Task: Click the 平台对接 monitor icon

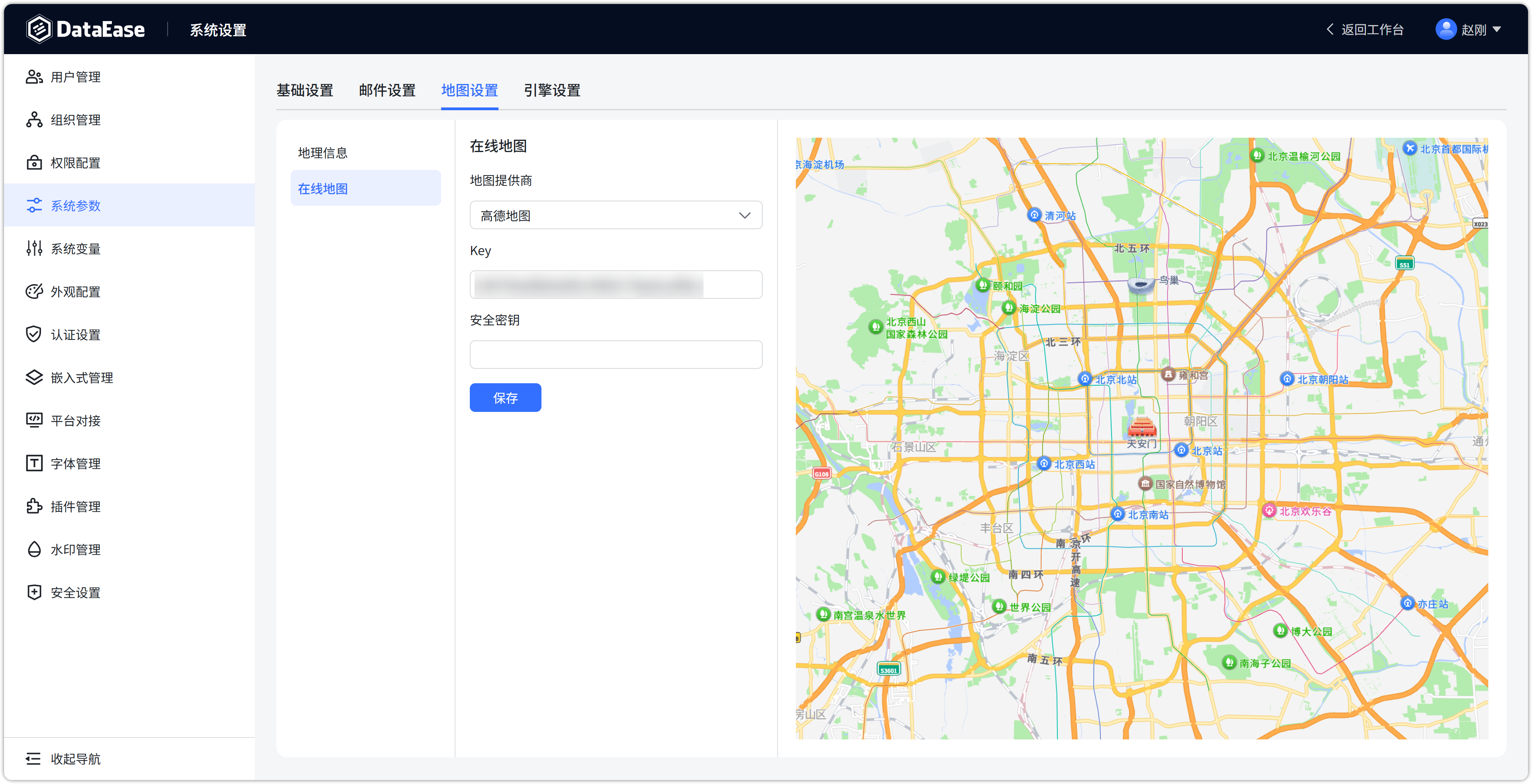Action: point(34,420)
